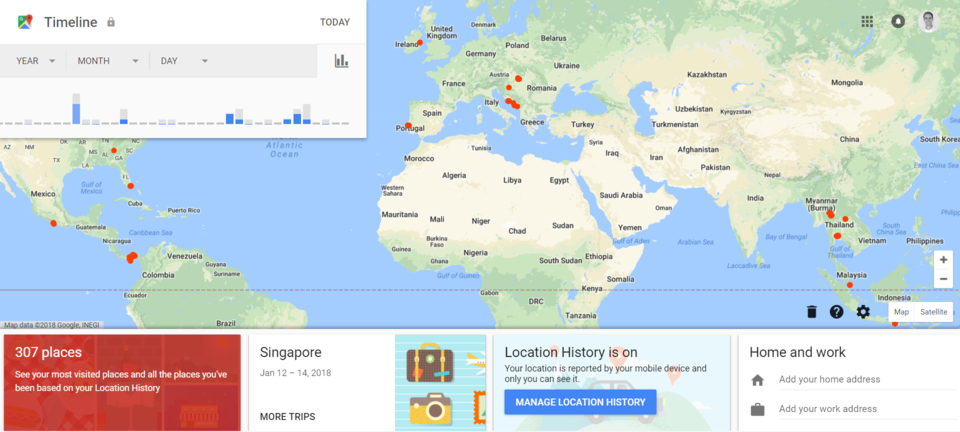Viewport: 960px width, 432px height.
Task: Select the tallest blue bar in histogram
Action: 76,114
